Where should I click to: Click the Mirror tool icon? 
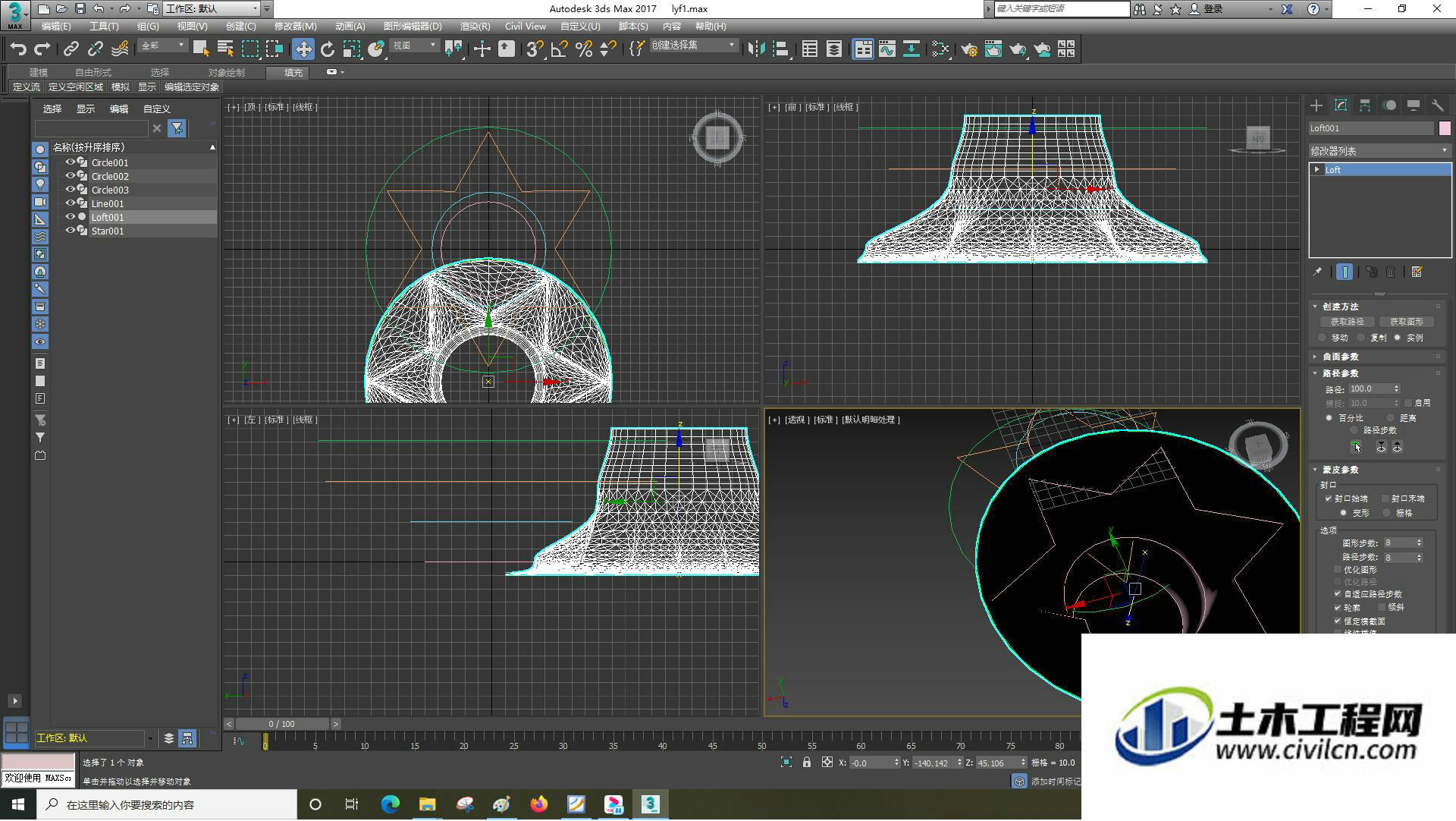pos(756,49)
